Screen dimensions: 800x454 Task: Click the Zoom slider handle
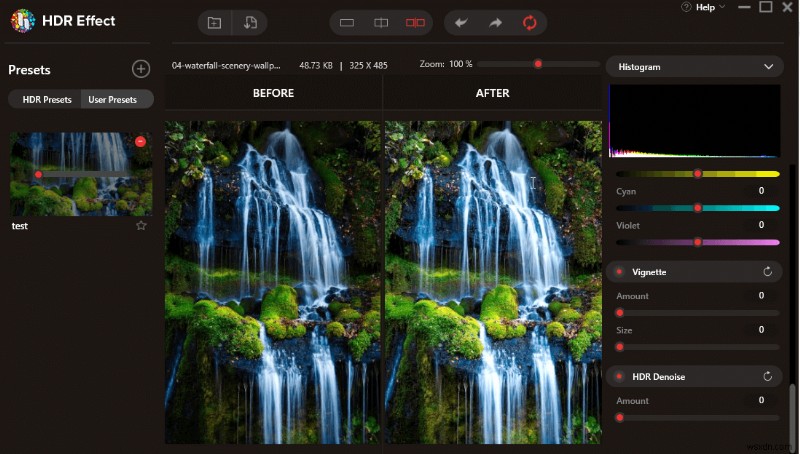point(538,64)
